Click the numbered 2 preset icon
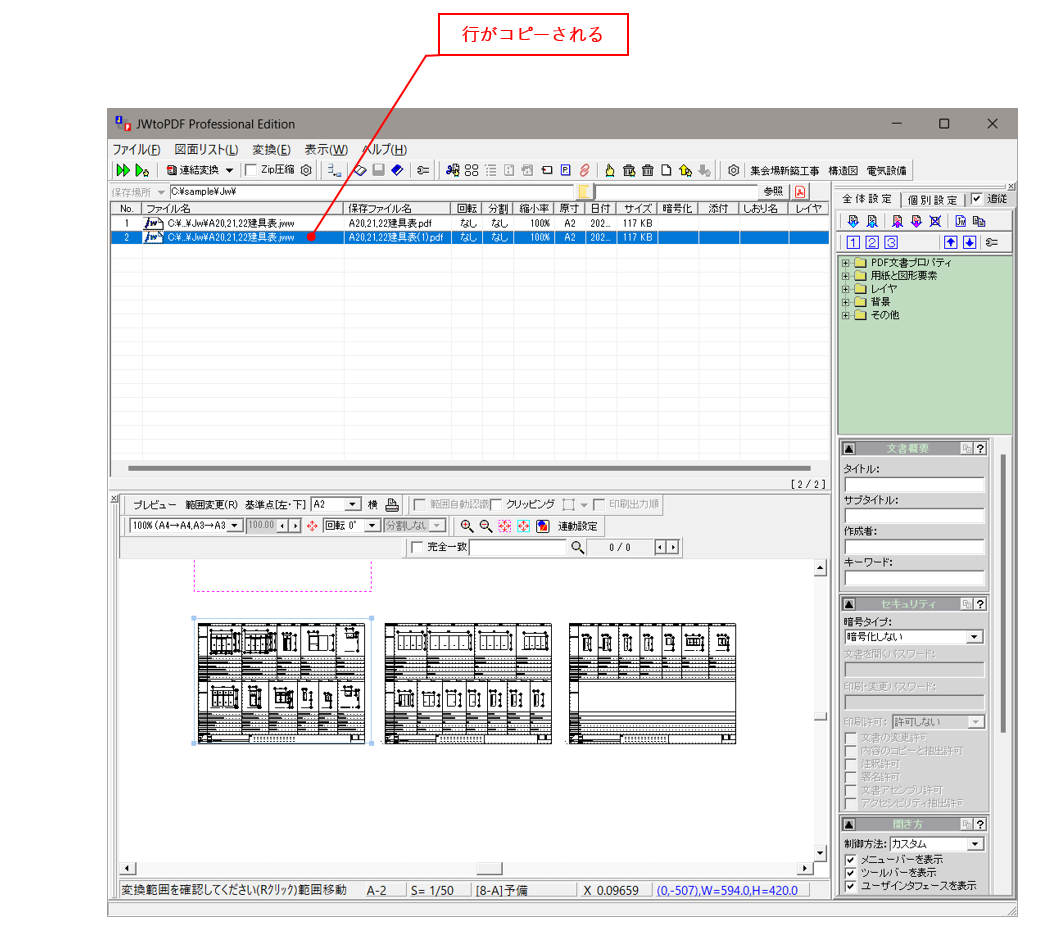 [x=872, y=242]
